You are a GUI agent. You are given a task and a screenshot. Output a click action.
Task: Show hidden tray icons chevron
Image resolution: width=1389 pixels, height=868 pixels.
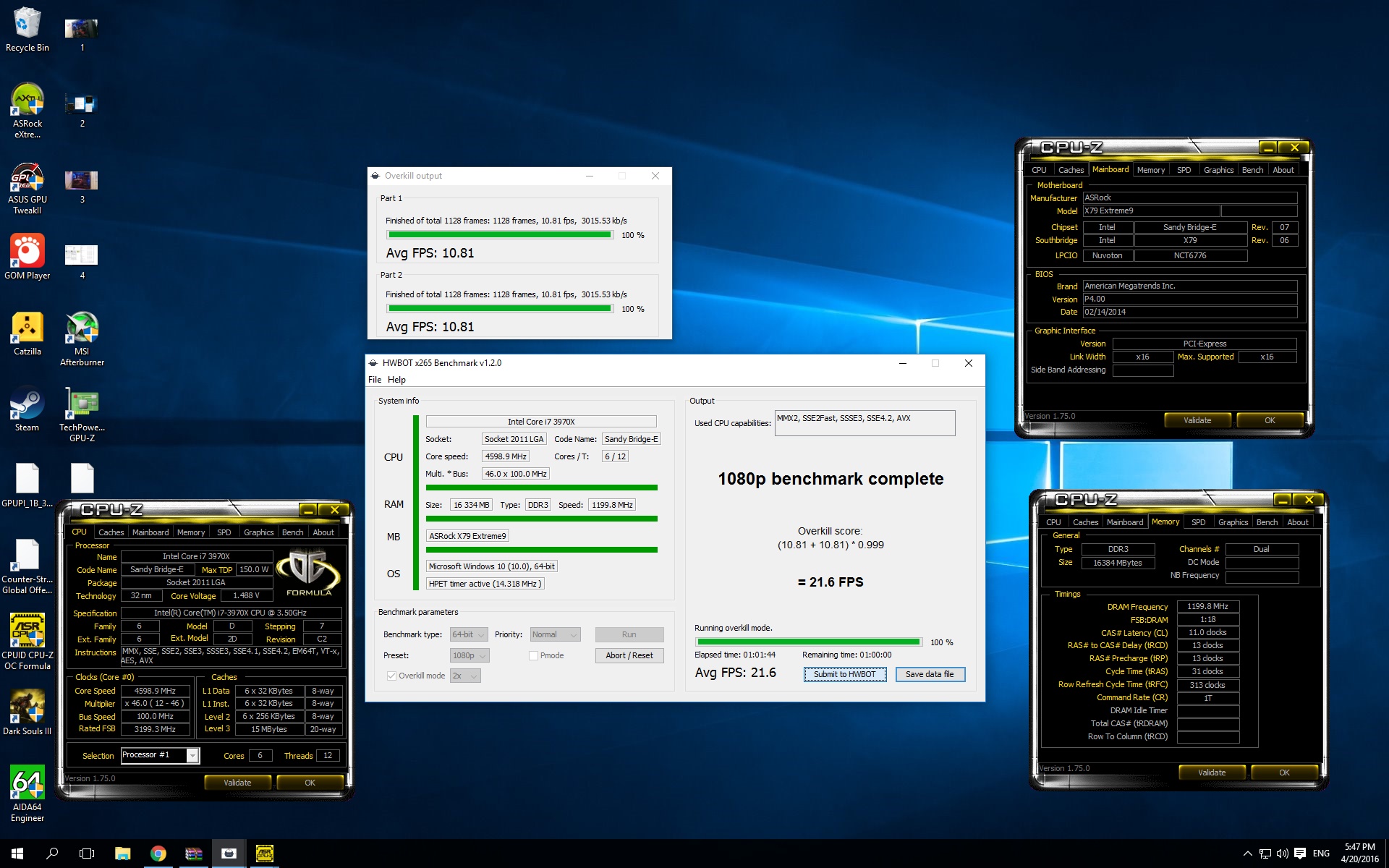1247,854
